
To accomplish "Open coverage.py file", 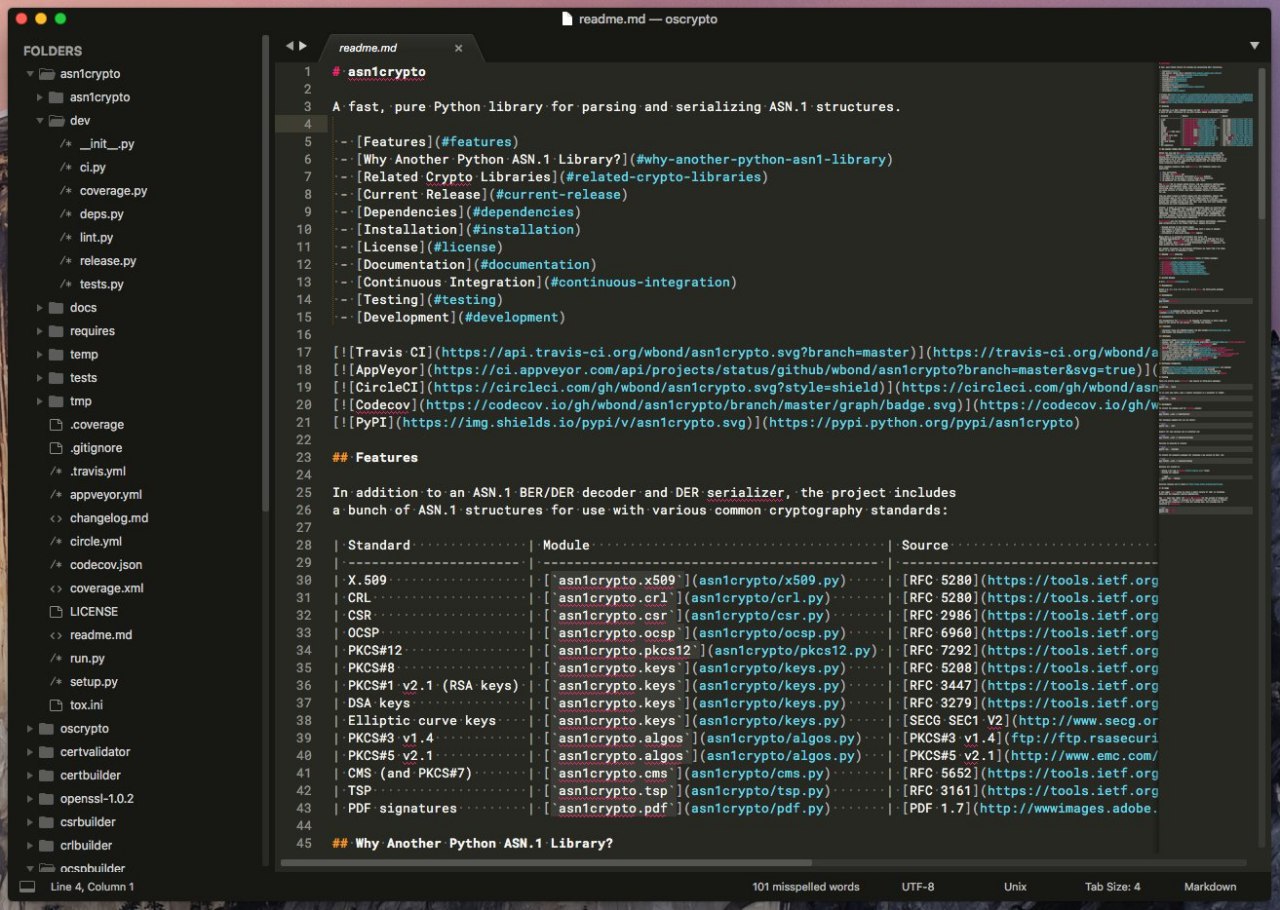I will click(x=114, y=191).
